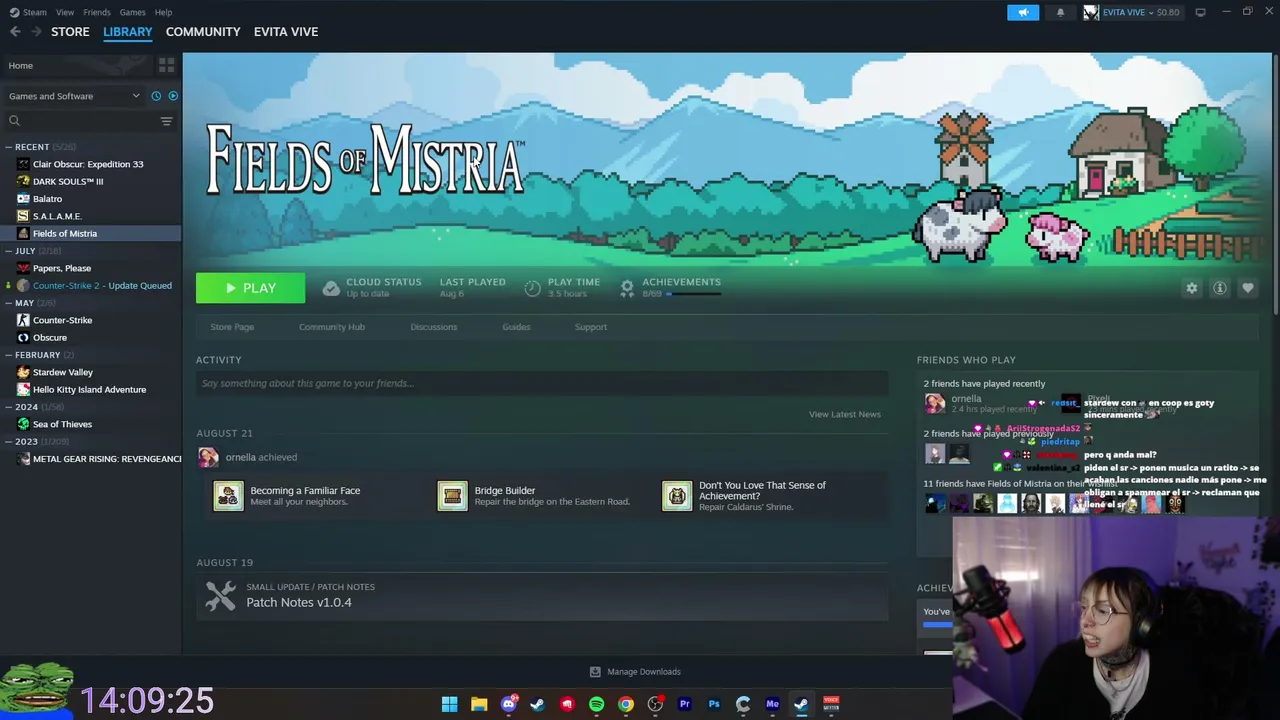Open File Explorer from the taskbar
Image resolution: width=1280 pixels, height=720 pixels.
pos(479,704)
